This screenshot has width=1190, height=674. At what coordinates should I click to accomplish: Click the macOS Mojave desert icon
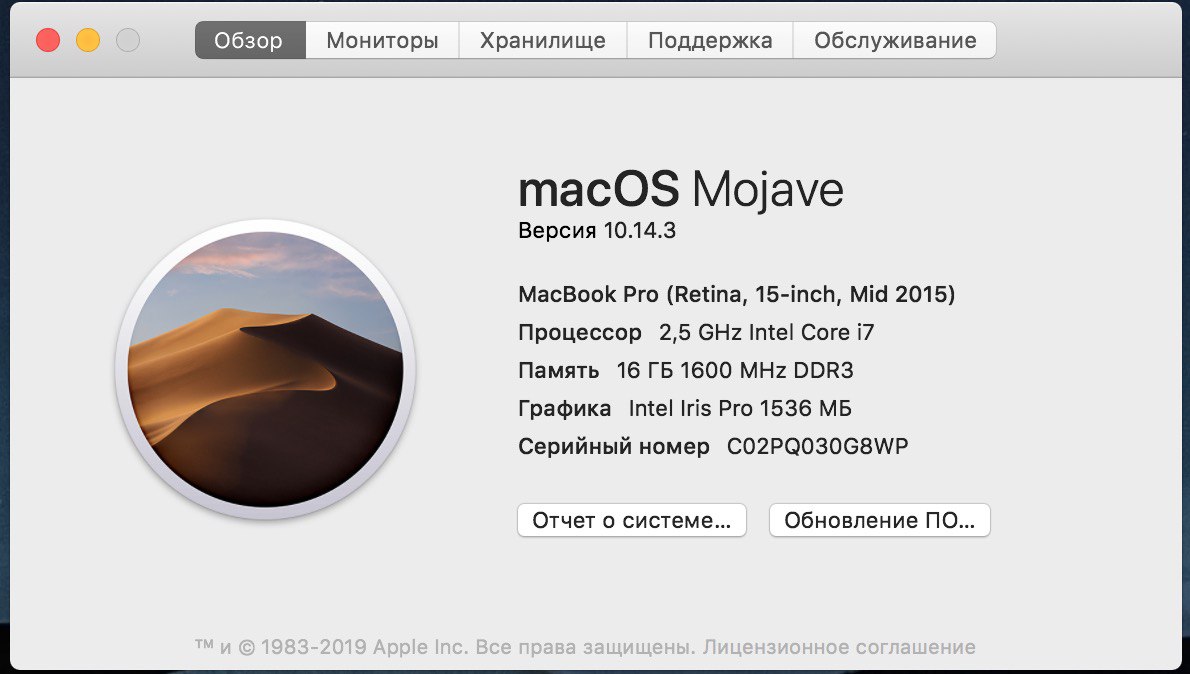click(266, 370)
